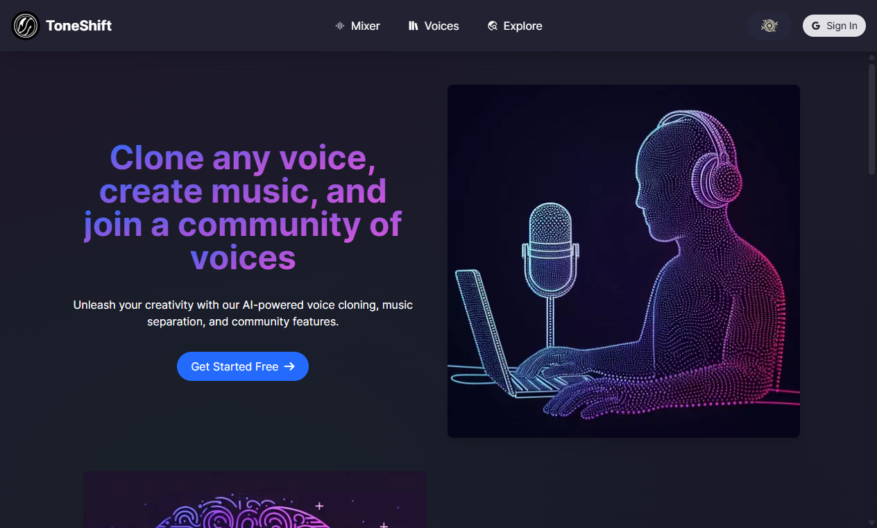
Task: Click the waveform icon beside Mixer
Action: [x=340, y=26]
